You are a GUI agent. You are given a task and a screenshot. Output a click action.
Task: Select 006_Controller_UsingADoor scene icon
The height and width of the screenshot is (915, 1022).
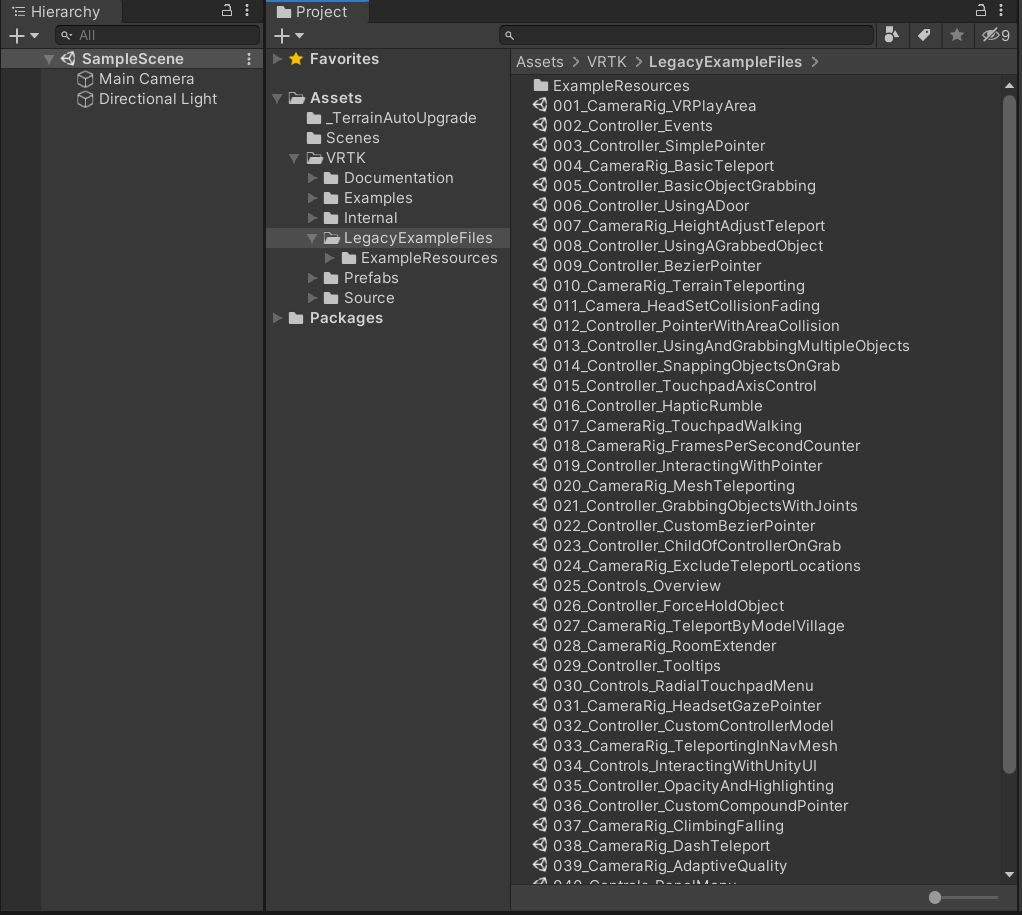pyautogui.click(x=540, y=206)
